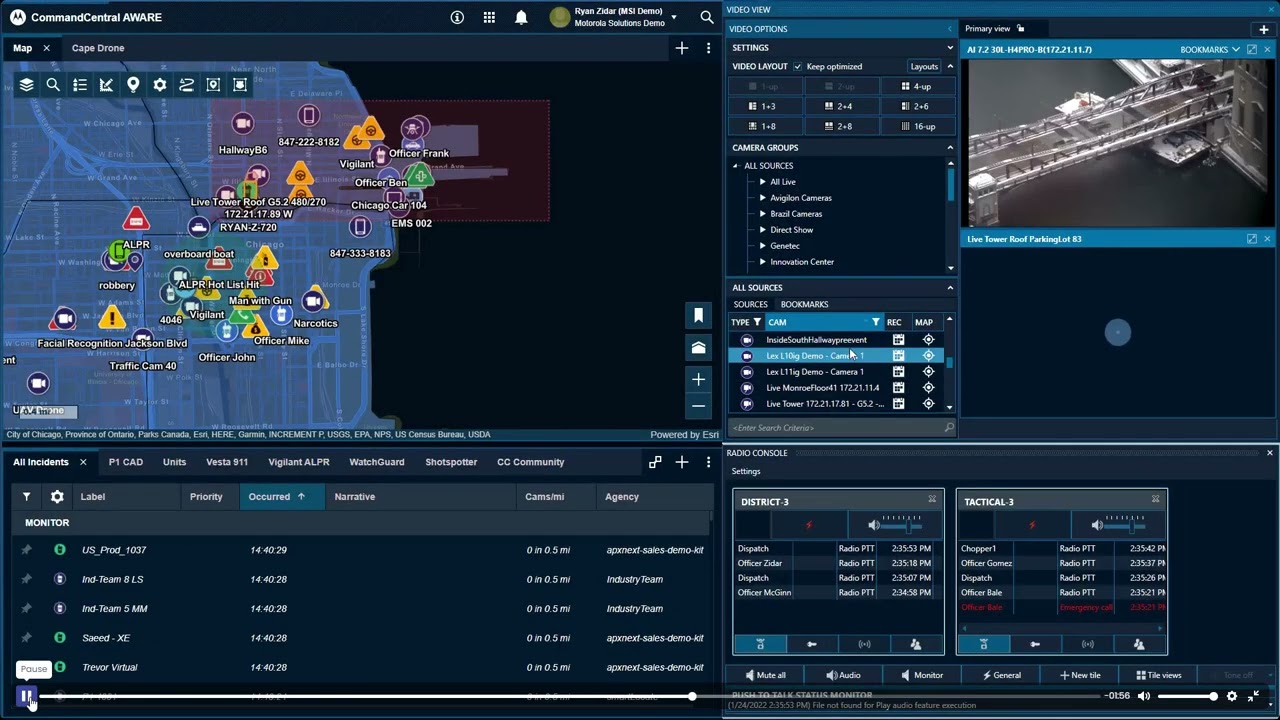Image resolution: width=1280 pixels, height=720 pixels.
Task: Open the Vigilant ALPR tab
Action: [x=299, y=462]
